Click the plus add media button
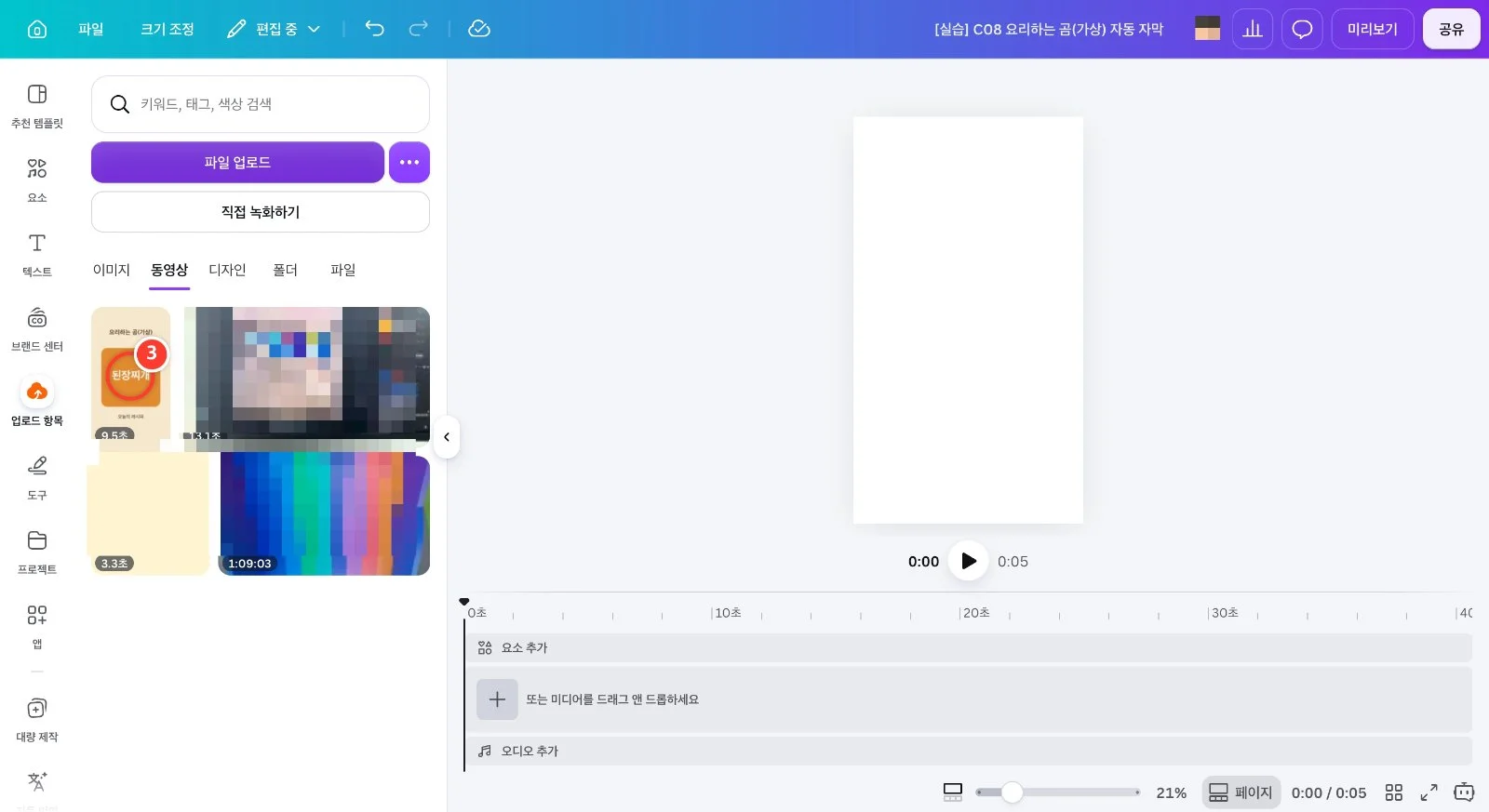Screen dimensions: 1489x812 (497, 699)
